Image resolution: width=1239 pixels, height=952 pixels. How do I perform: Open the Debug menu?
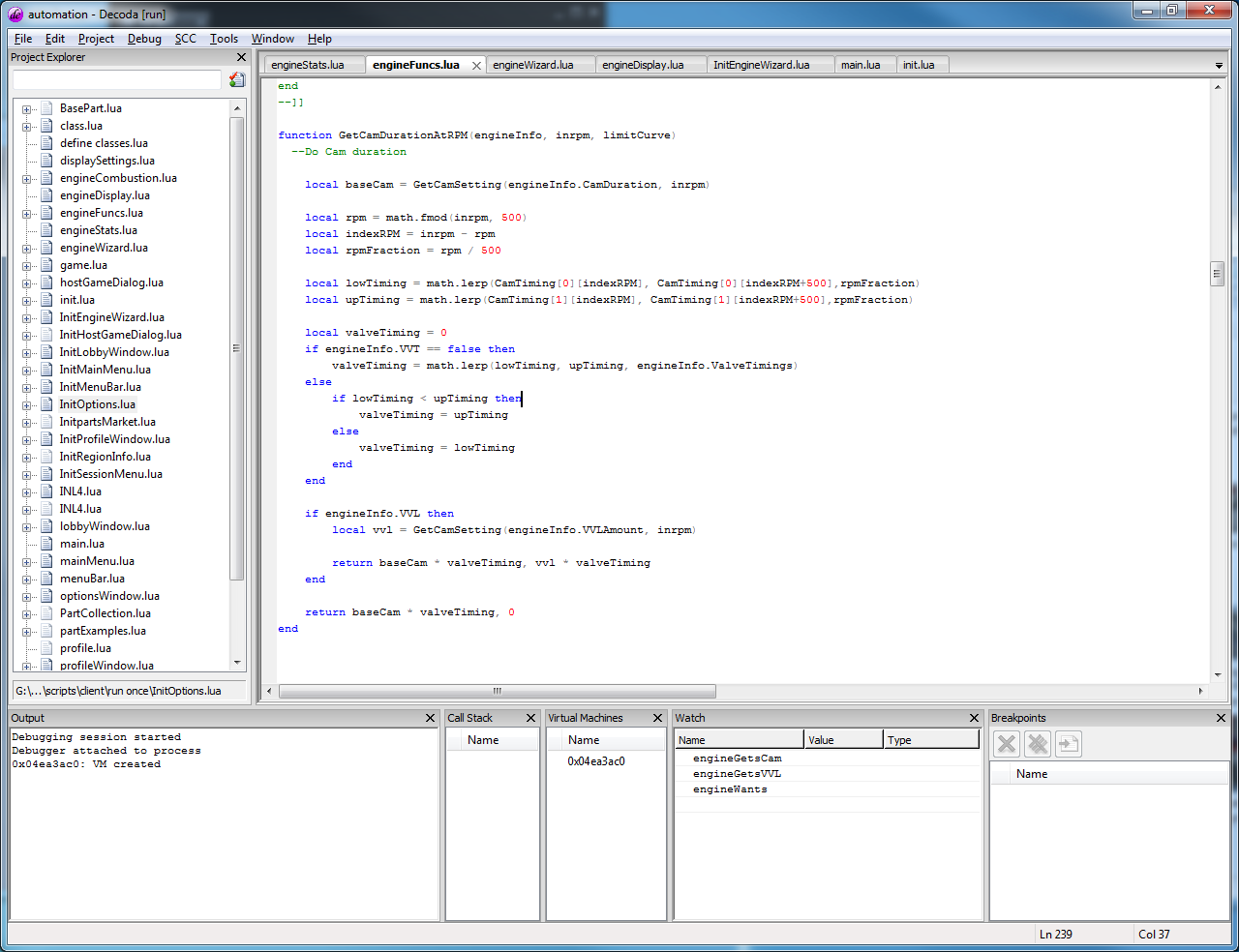pyautogui.click(x=144, y=39)
